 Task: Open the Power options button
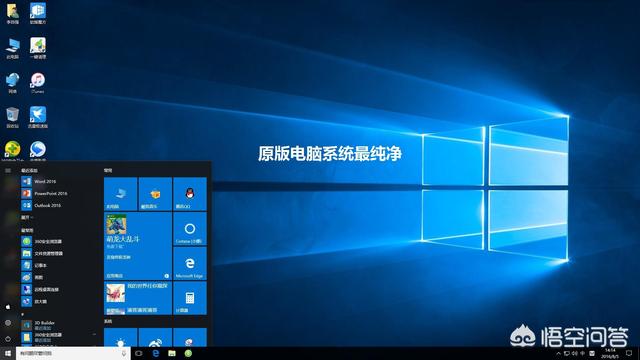click(8, 339)
